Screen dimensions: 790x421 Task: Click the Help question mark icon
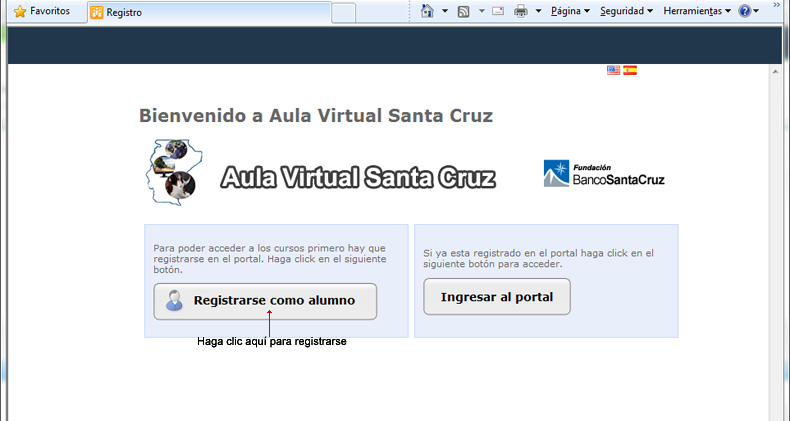click(x=745, y=11)
